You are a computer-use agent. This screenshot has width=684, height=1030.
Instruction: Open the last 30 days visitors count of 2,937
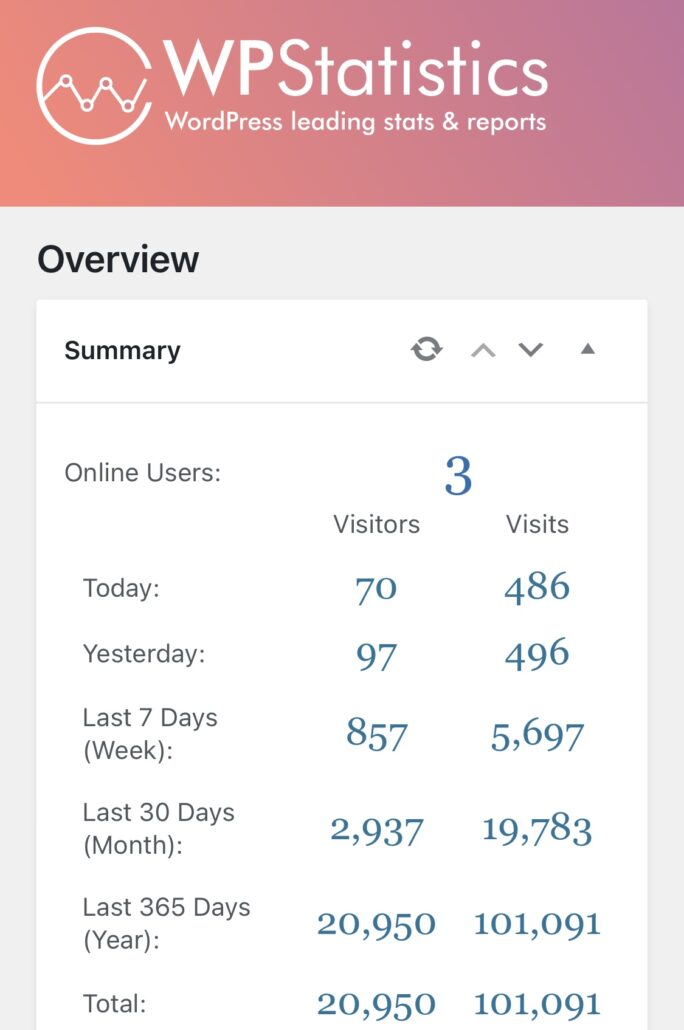[x=377, y=829]
